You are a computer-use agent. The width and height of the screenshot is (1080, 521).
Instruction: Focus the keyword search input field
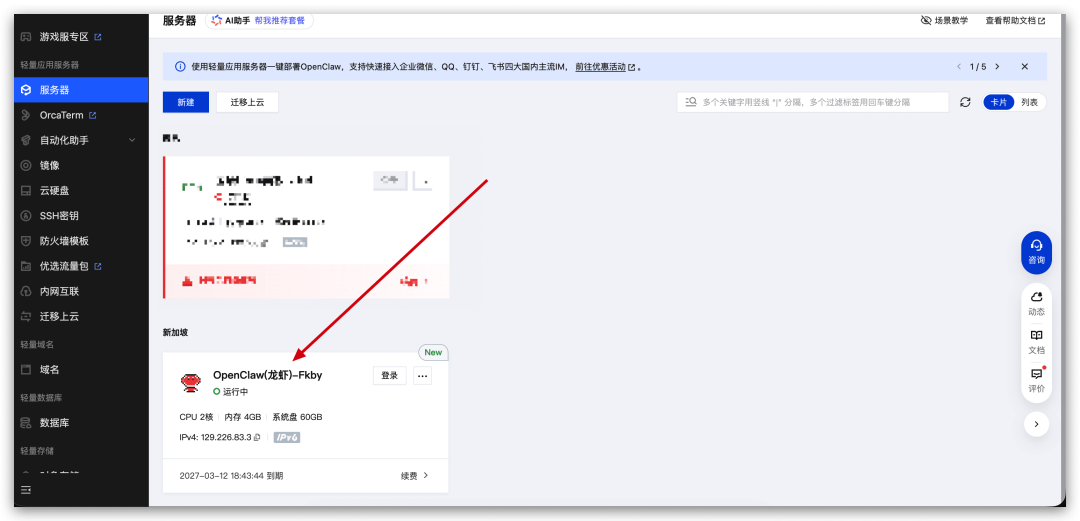[820, 102]
